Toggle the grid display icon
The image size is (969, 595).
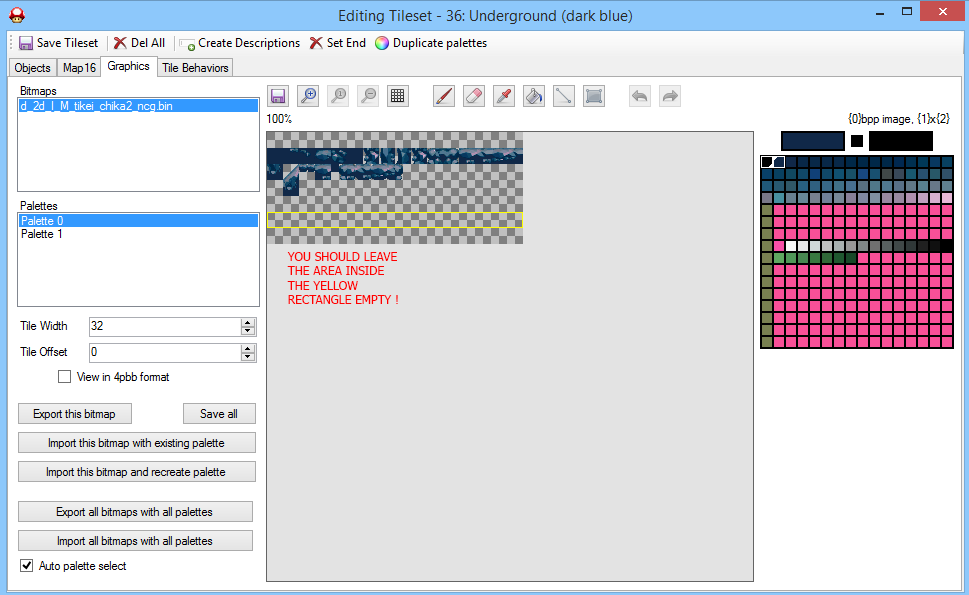[x=398, y=96]
